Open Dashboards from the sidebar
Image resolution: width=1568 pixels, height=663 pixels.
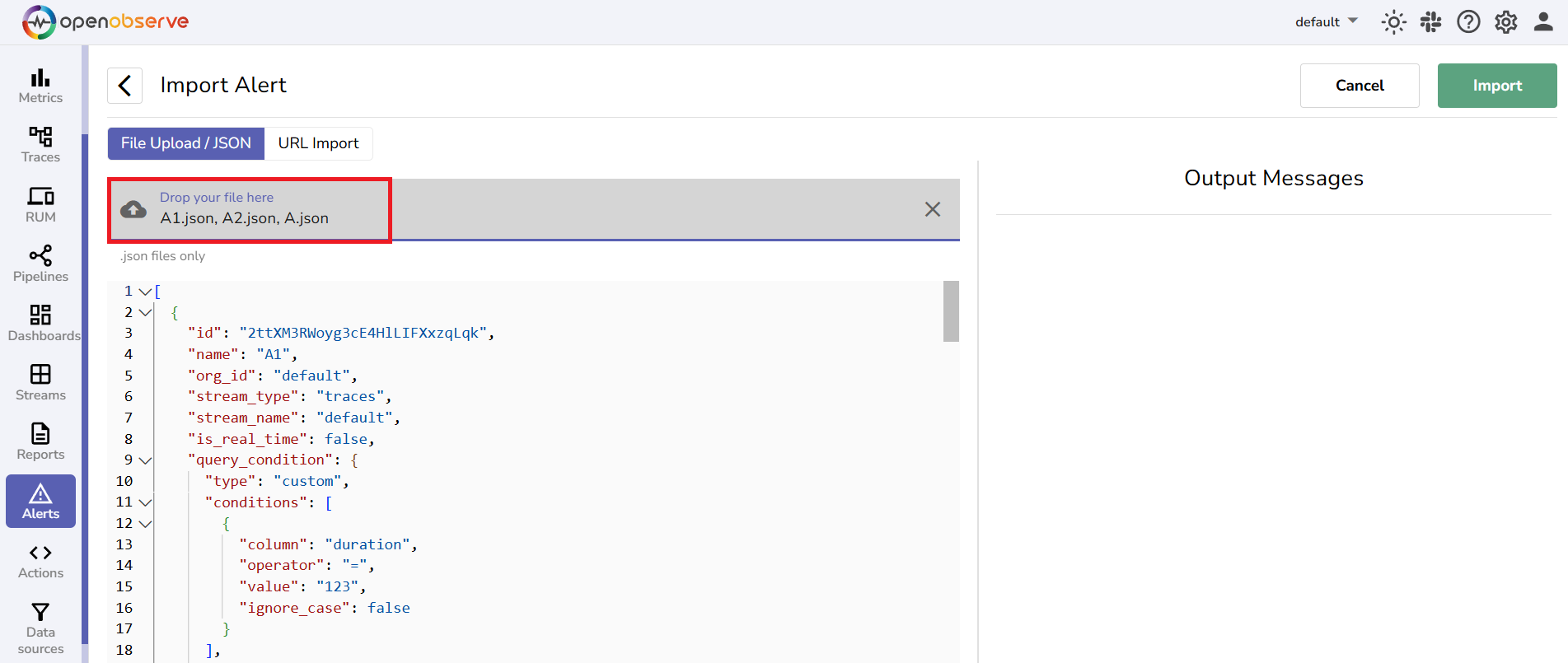click(x=40, y=322)
